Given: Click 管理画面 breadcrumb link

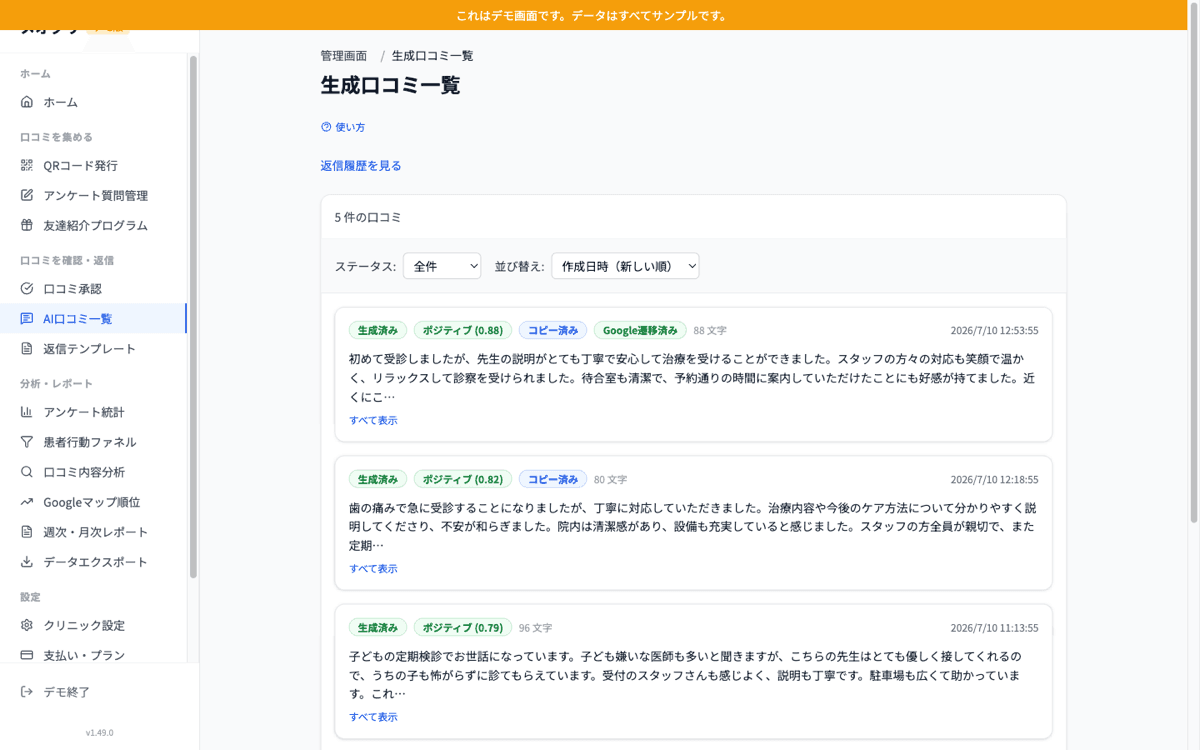Looking at the screenshot, I should click(344, 56).
